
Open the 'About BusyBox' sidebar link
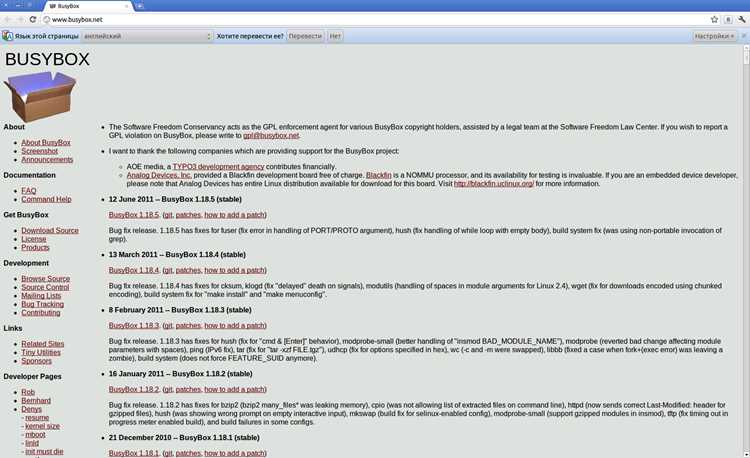pyautogui.click(x=46, y=142)
